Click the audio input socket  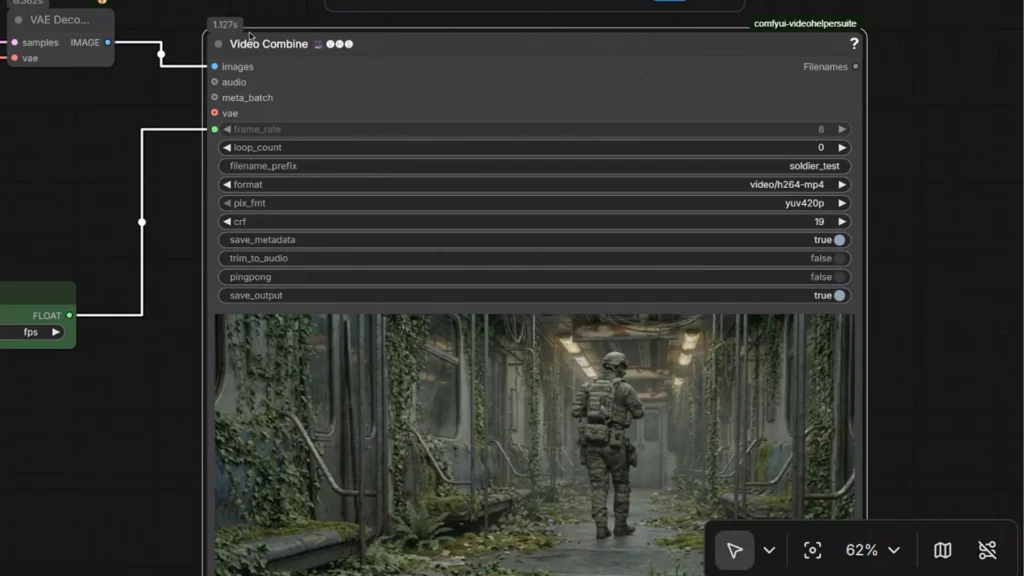click(x=214, y=82)
